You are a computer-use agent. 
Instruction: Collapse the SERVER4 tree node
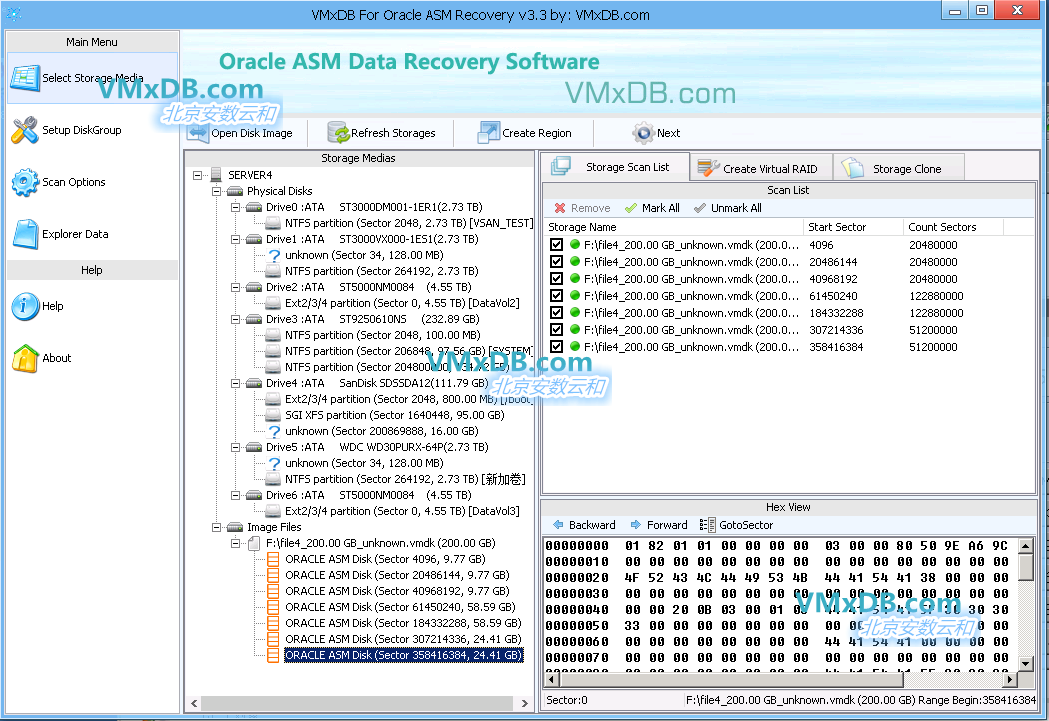(197, 175)
